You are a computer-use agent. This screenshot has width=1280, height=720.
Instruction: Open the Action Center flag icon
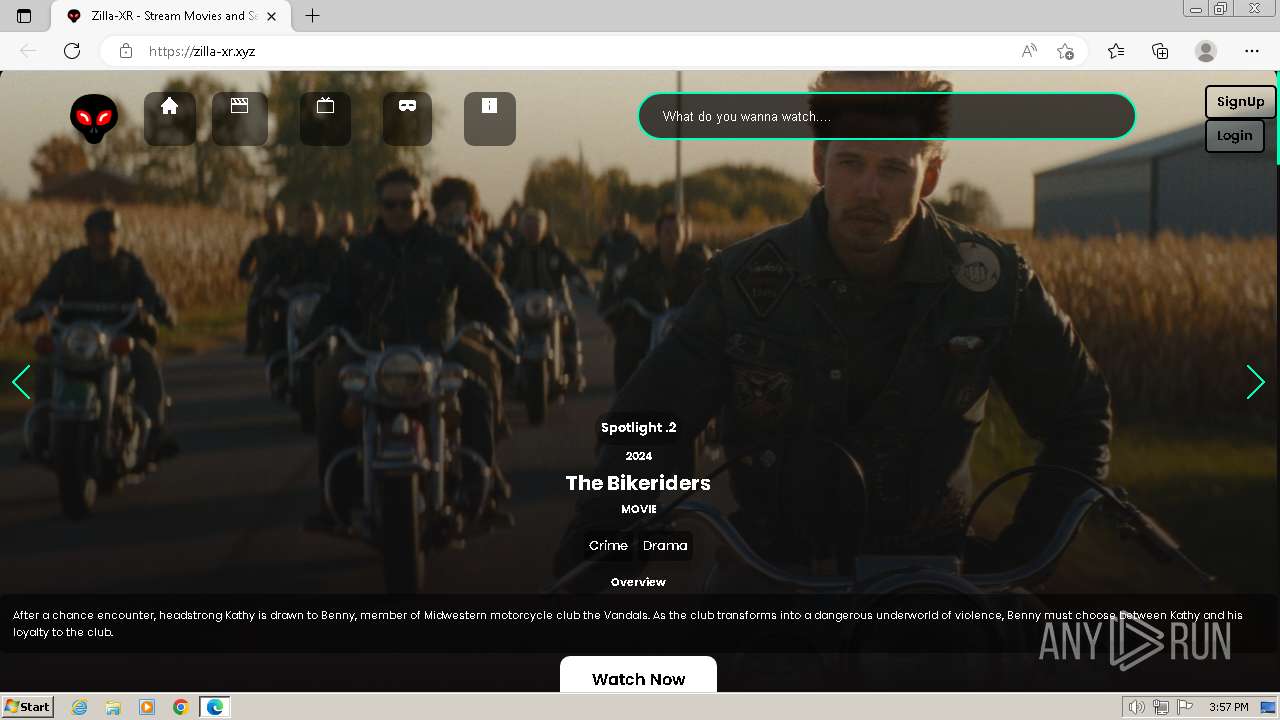point(1184,707)
